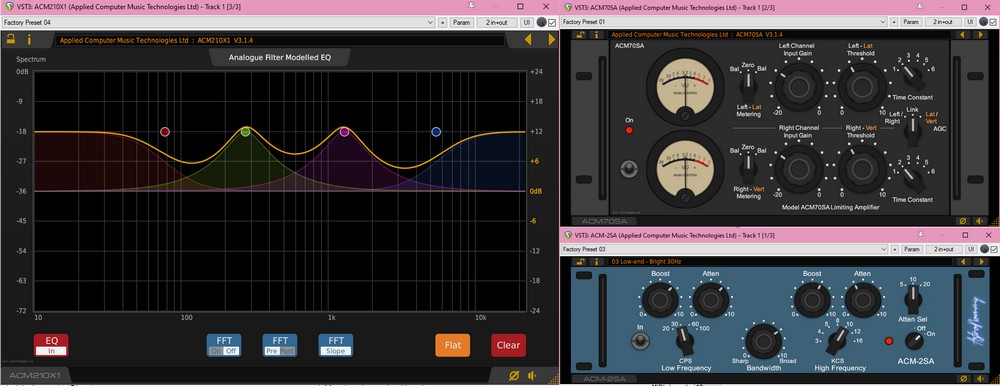Click the 2 in+out button in ACM70SA

pyautogui.click(x=943, y=22)
